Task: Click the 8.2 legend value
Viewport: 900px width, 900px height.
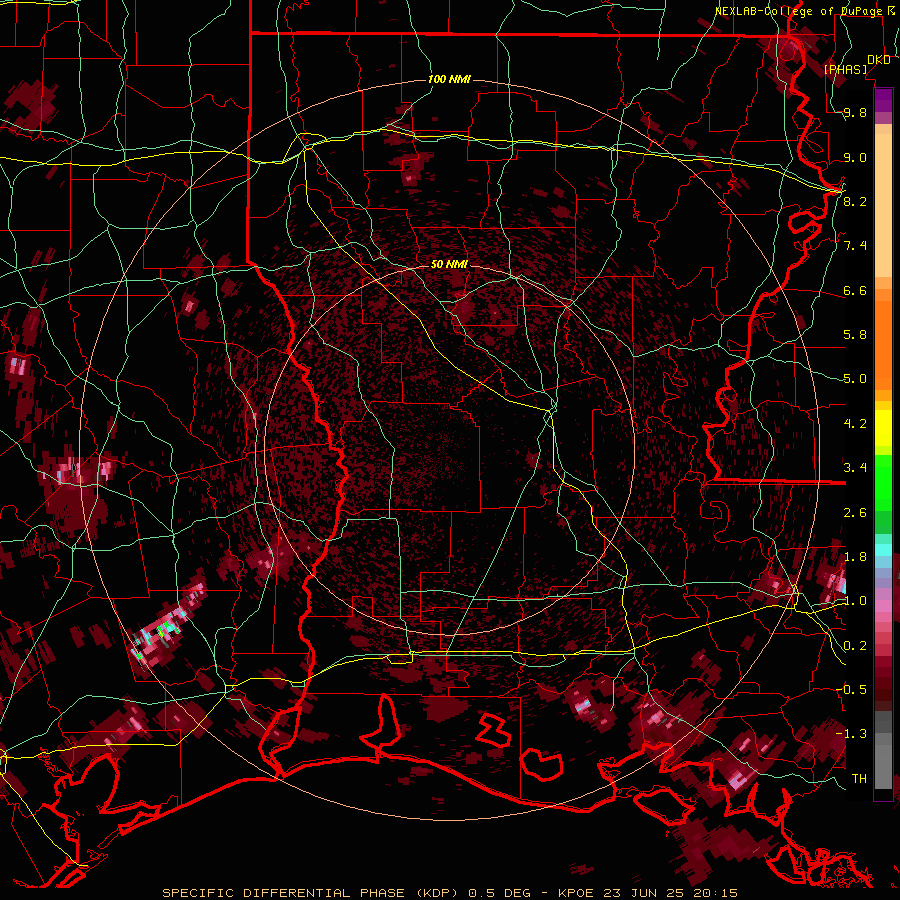Action: 855,201
